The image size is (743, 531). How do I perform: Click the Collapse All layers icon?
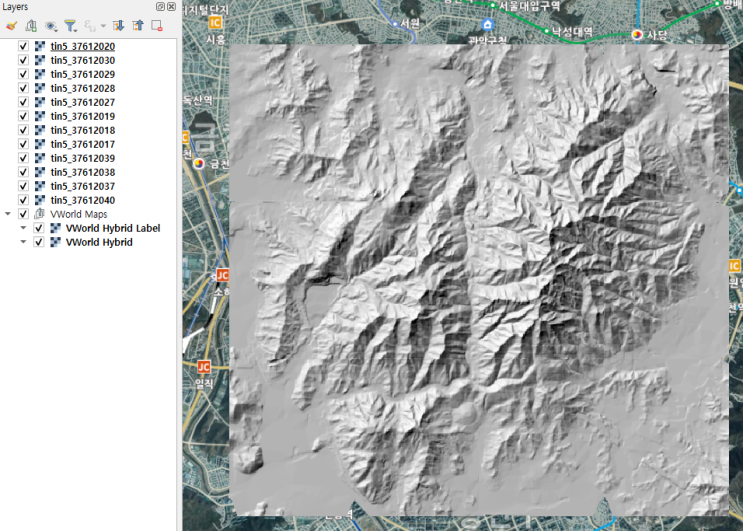click(x=137, y=25)
